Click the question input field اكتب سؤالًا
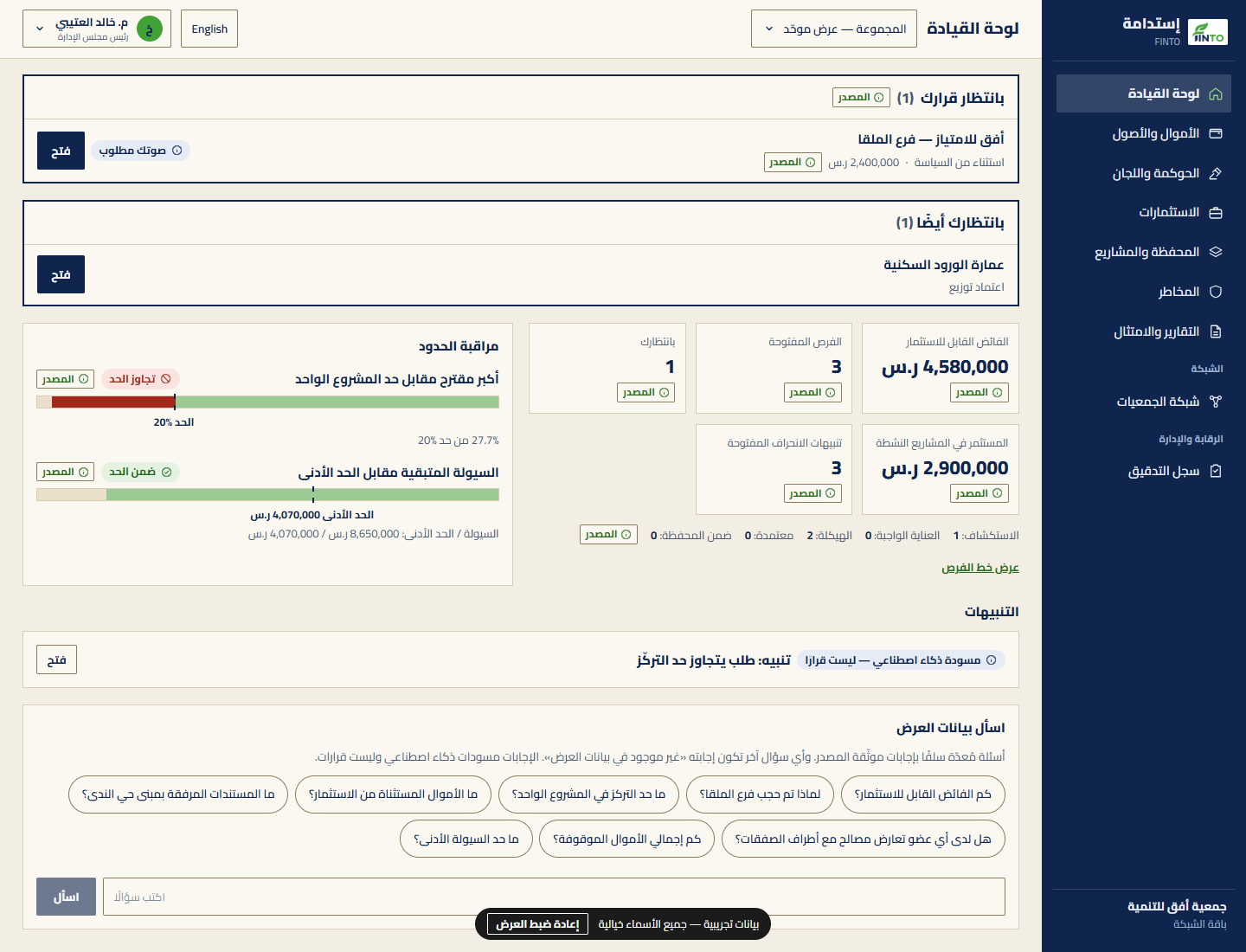 tap(554, 897)
